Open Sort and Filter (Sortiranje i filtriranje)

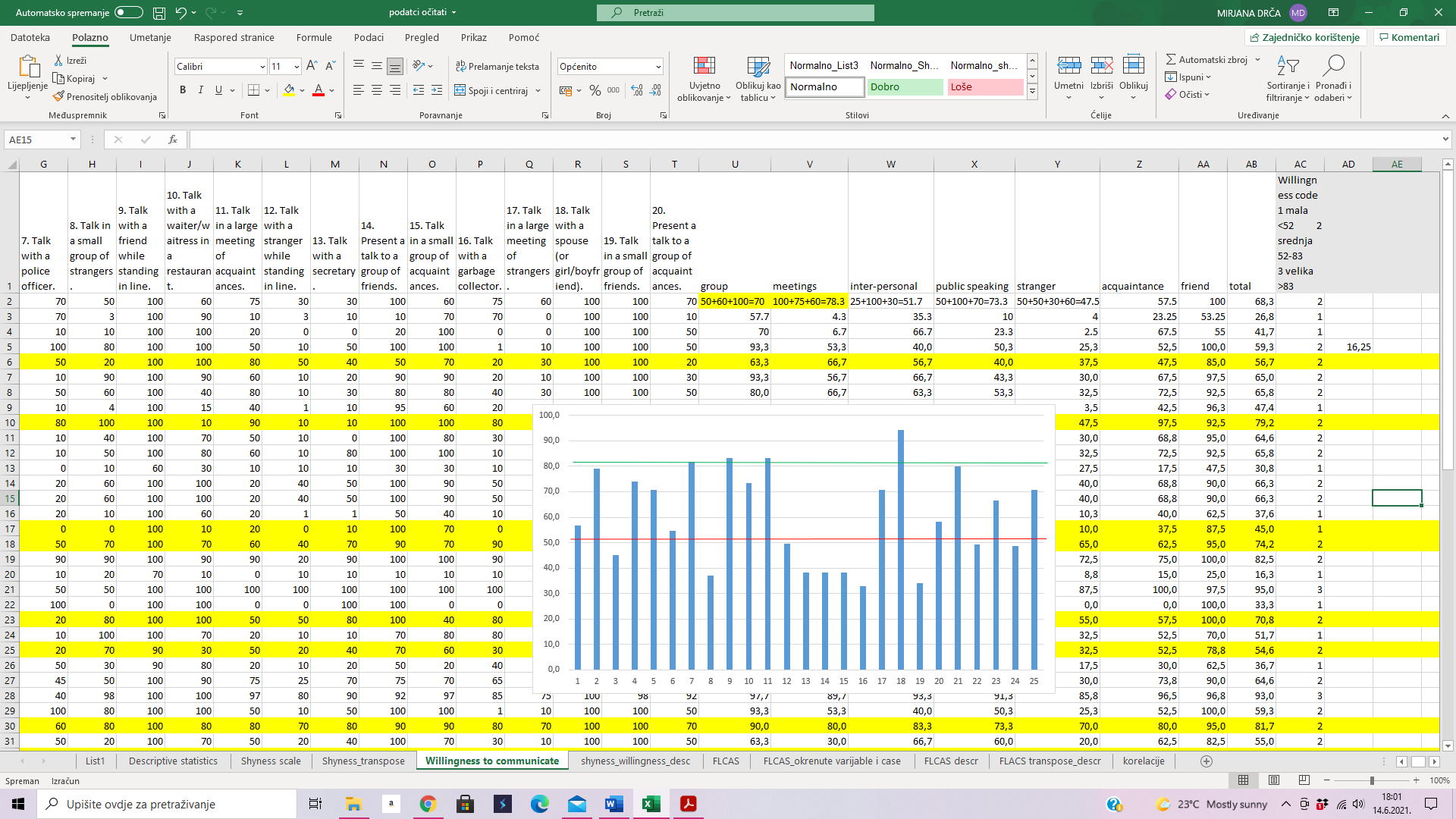(1288, 78)
